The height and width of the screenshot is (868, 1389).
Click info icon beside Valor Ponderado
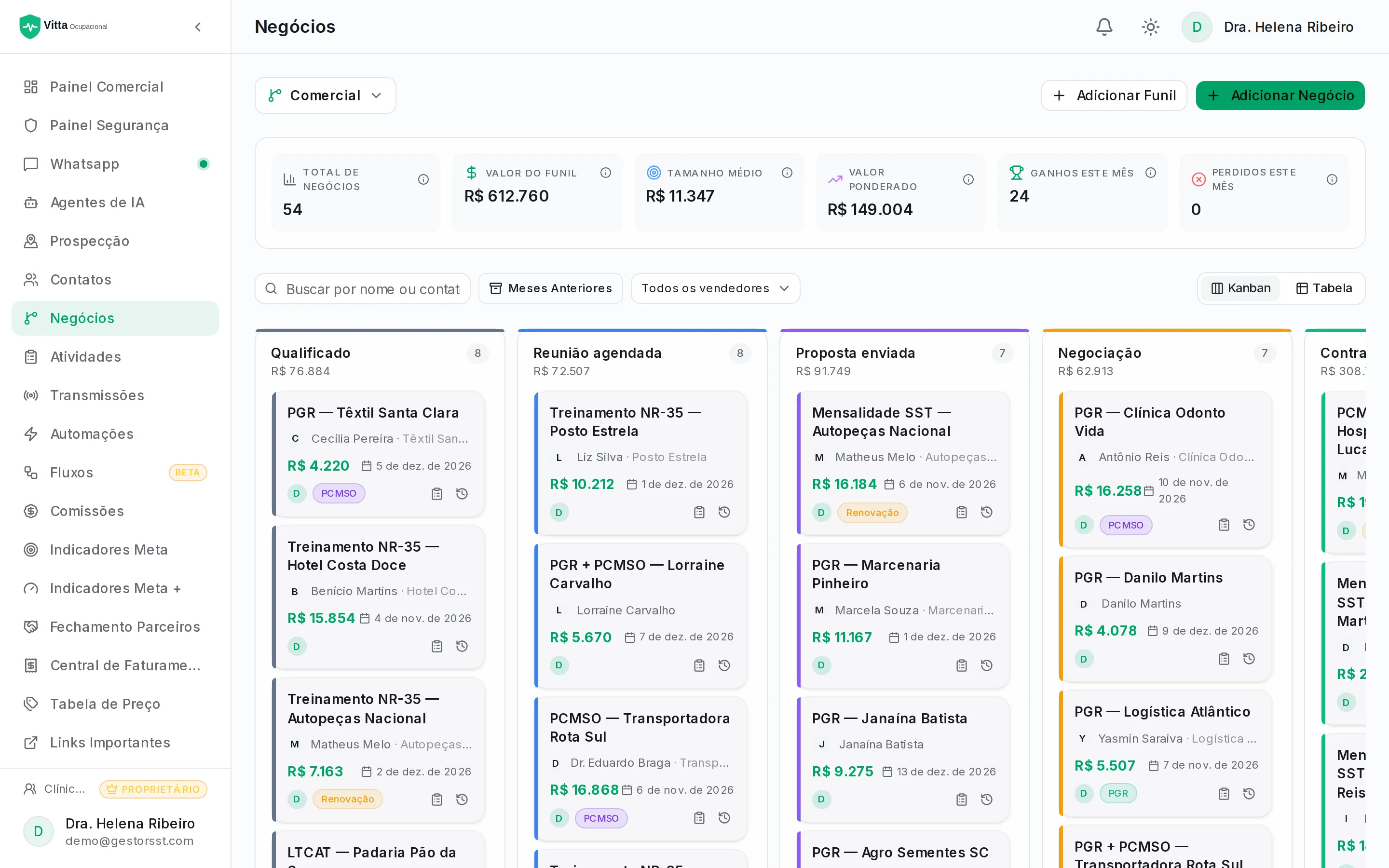[968, 180]
